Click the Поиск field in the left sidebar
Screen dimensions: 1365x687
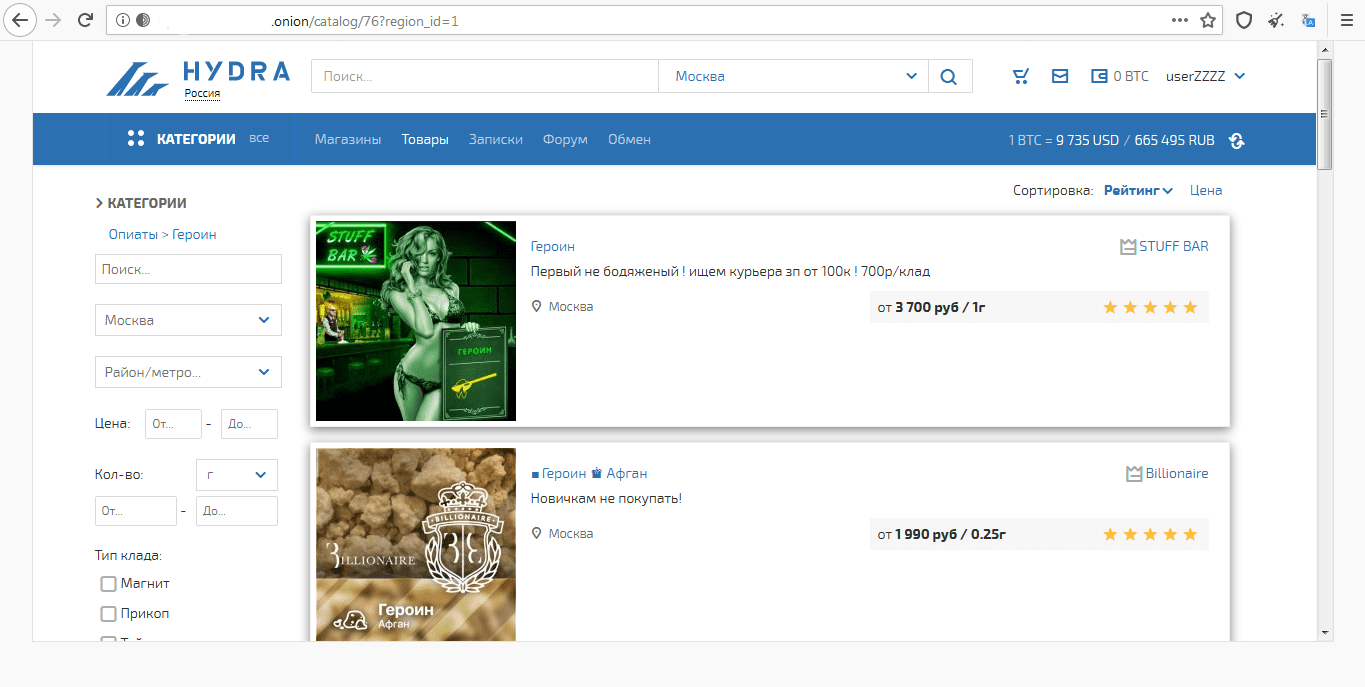tap(188, 269)
